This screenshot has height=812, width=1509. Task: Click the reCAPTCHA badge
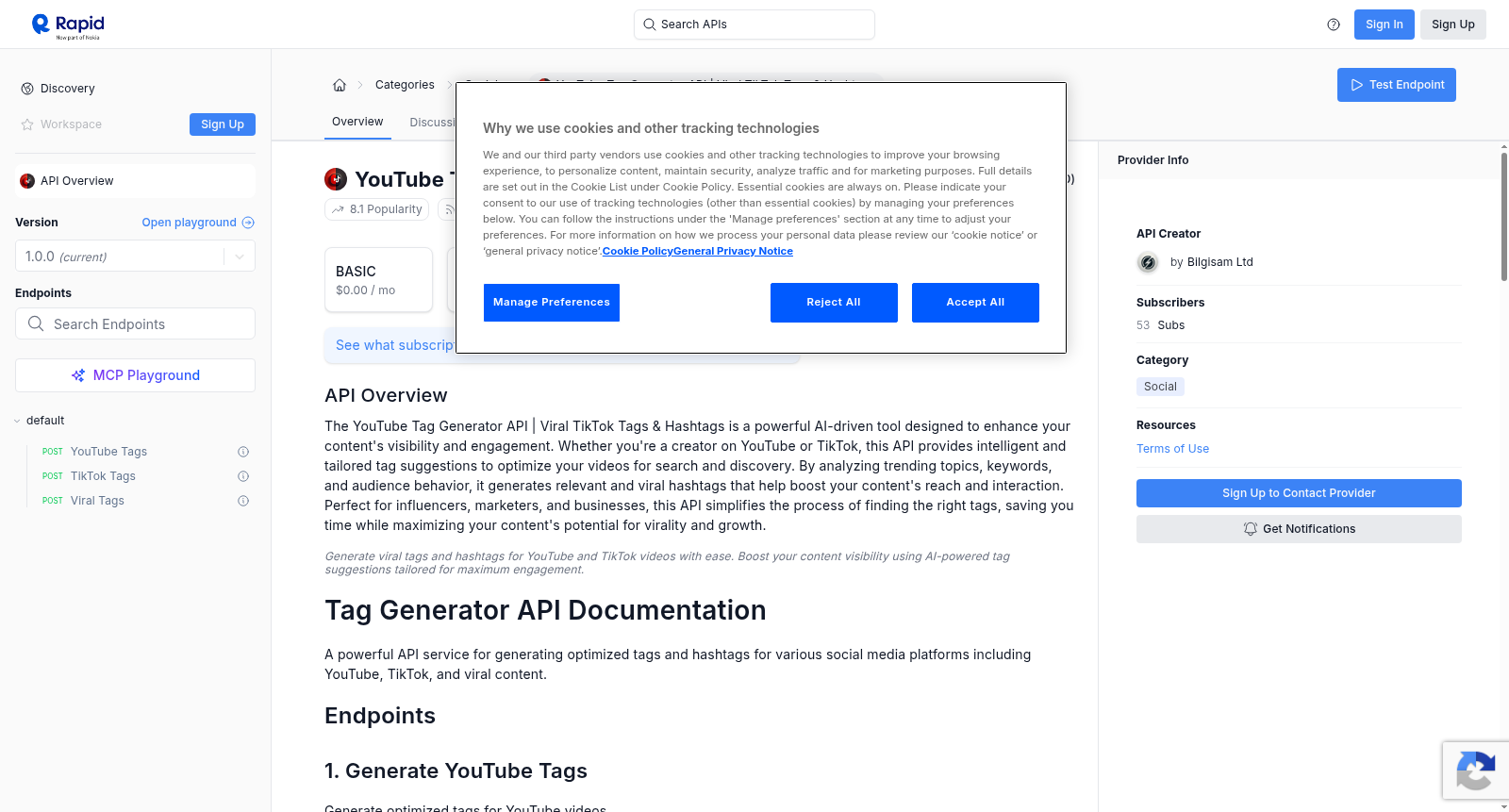click(x=1475, y=771)
